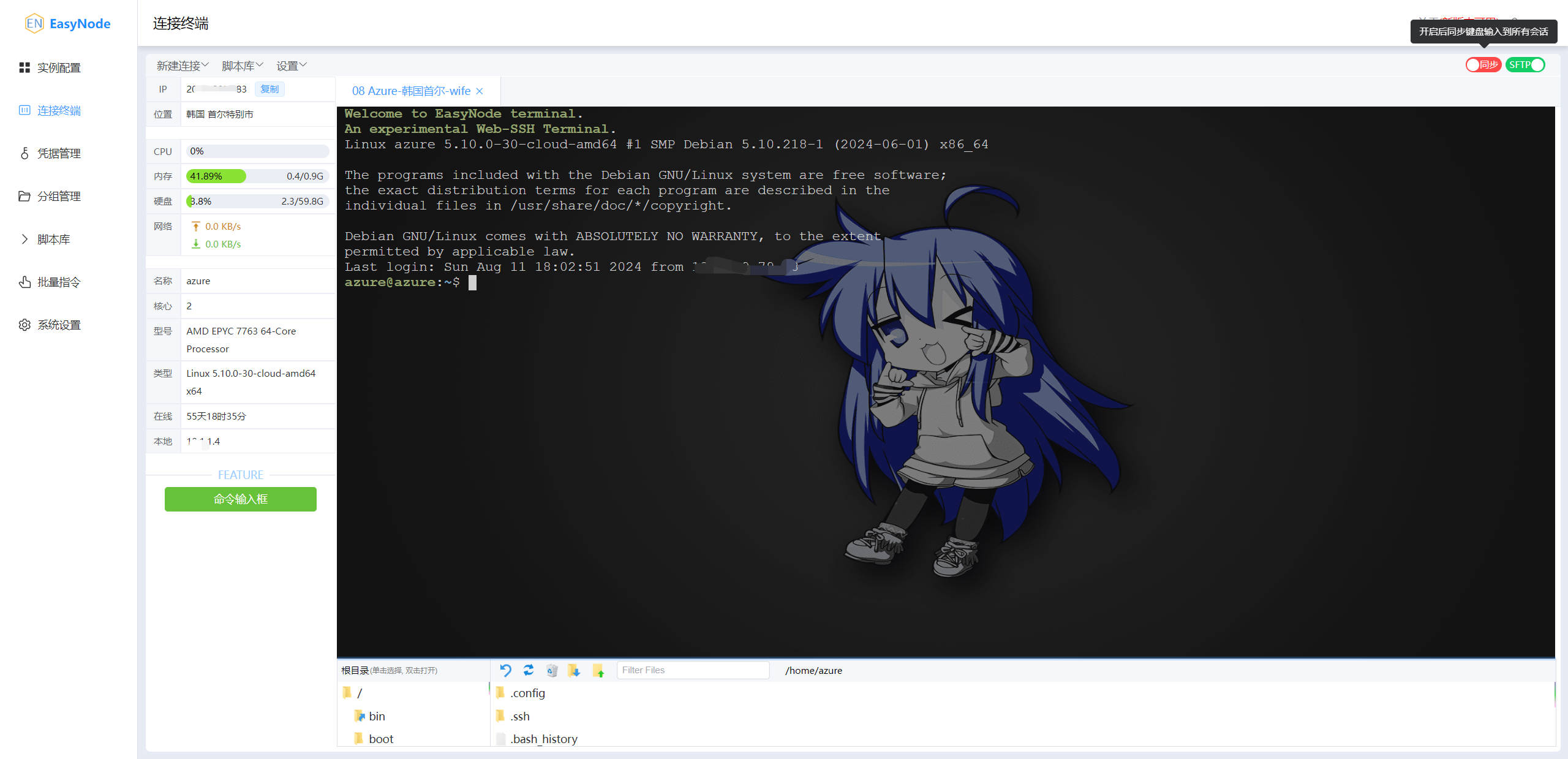Click inside the terminal at the prompt
Viewport: 1568px width, 759px height.
[x=472, y=282]
